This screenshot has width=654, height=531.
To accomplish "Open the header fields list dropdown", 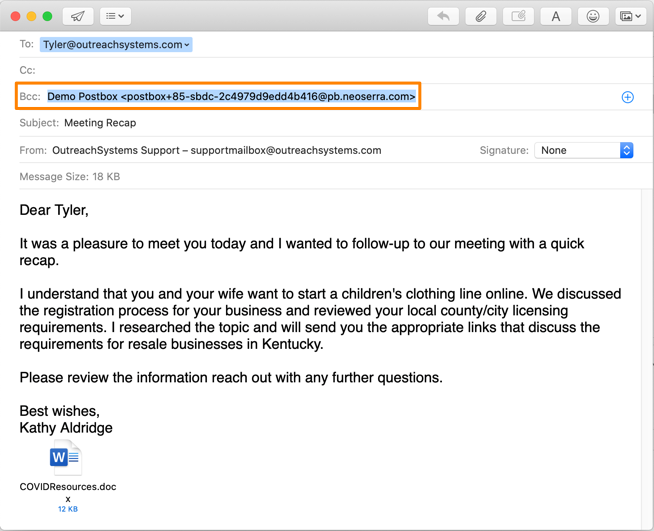I will click(x=115, y=16).
